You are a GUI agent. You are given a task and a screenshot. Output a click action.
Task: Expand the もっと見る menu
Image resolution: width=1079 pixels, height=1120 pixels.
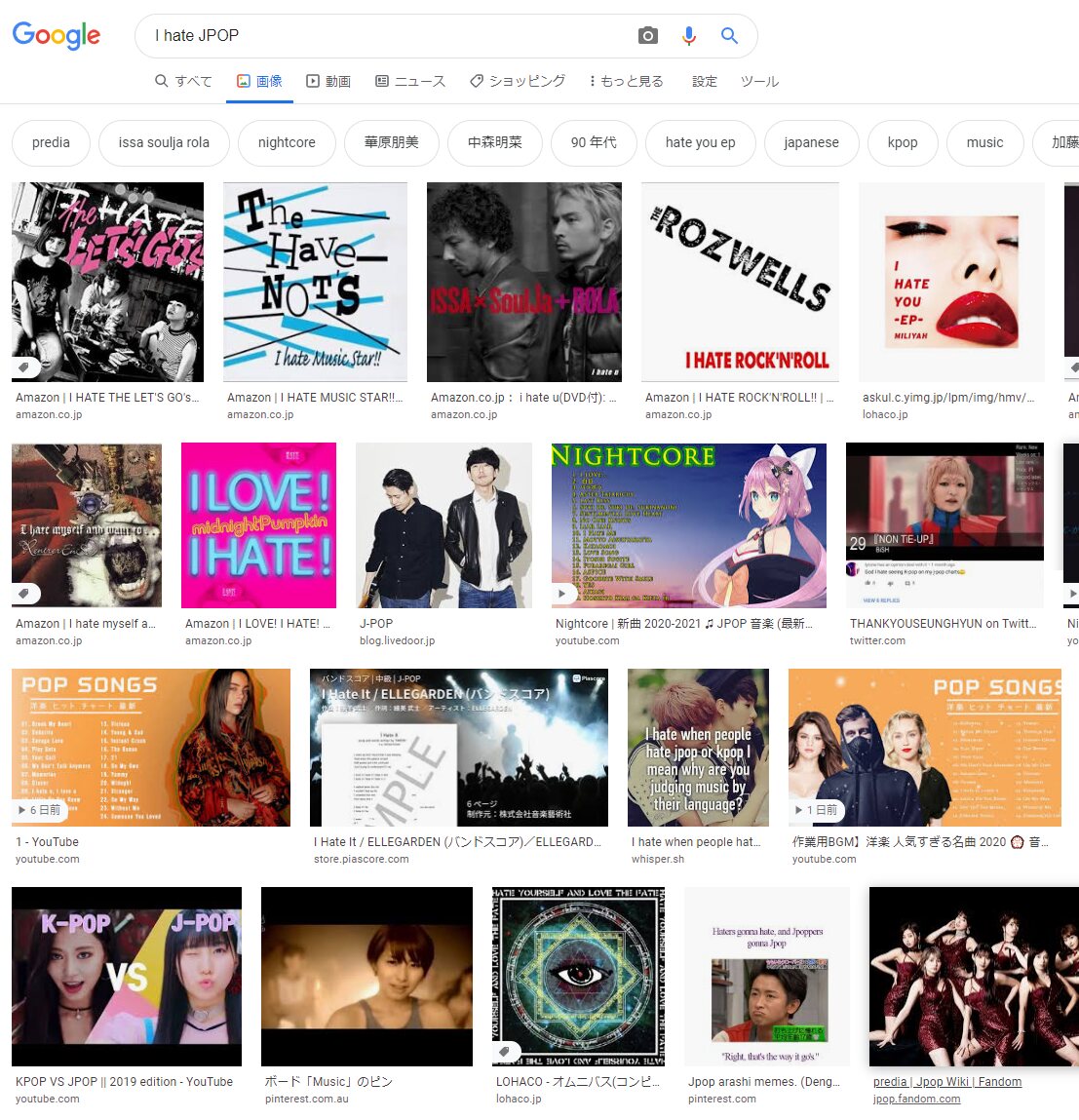[627, 81]
